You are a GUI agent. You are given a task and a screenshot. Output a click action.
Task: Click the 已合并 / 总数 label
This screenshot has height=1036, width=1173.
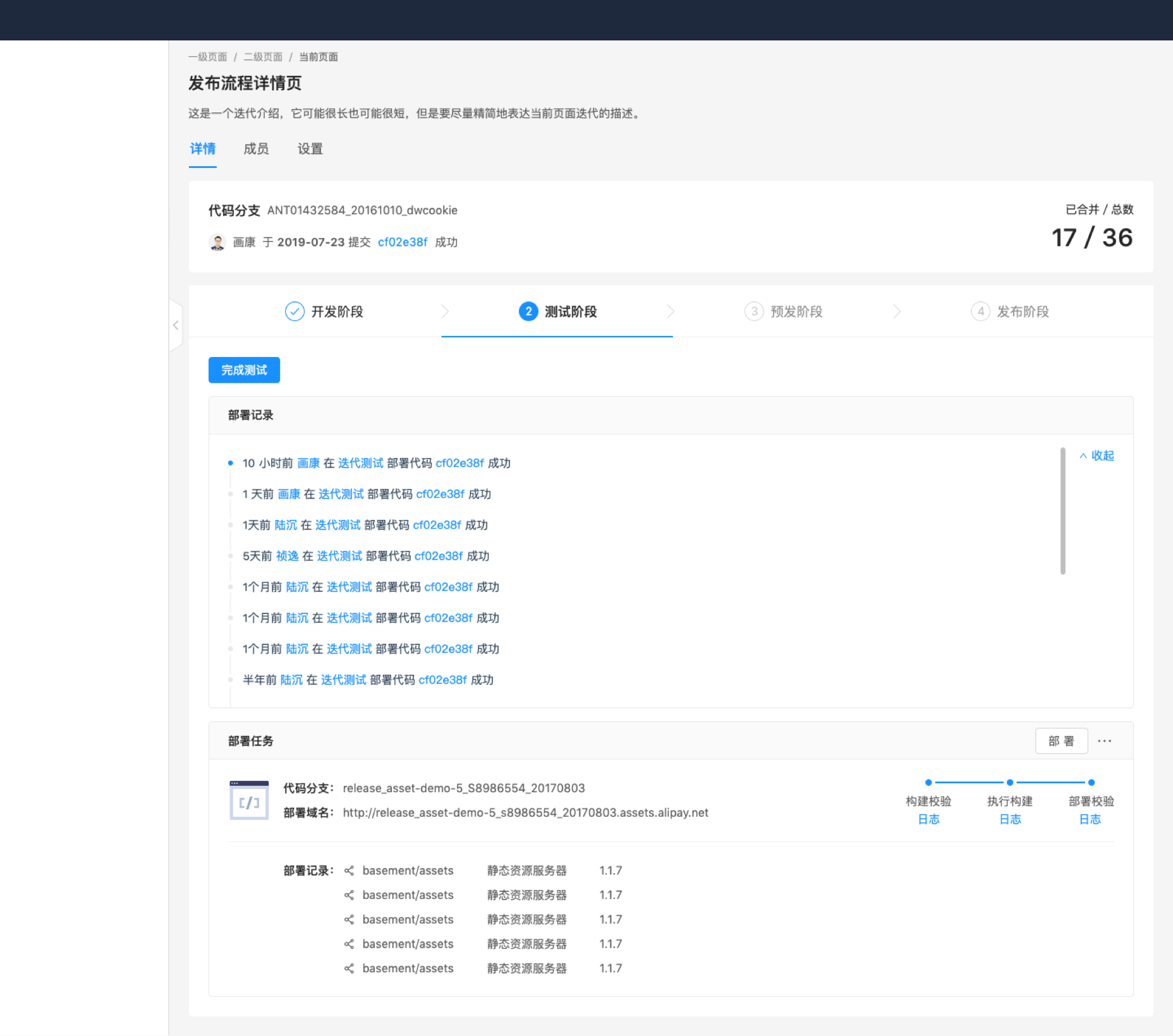(x=1100, y=210)
